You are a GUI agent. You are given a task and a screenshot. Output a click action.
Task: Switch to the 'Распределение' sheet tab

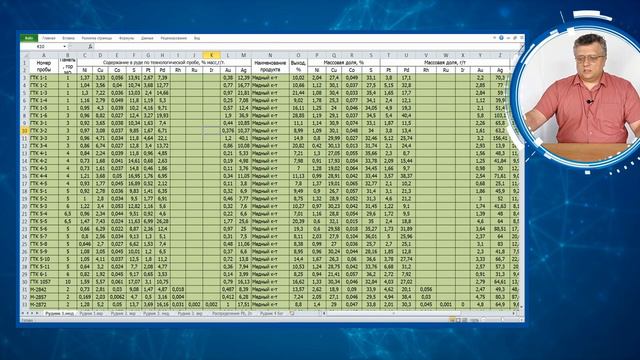point(232,313)
